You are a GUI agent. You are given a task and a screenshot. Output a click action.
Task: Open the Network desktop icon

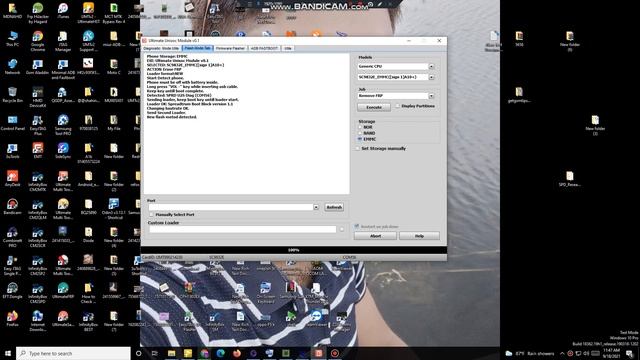(x=12, y=67)
